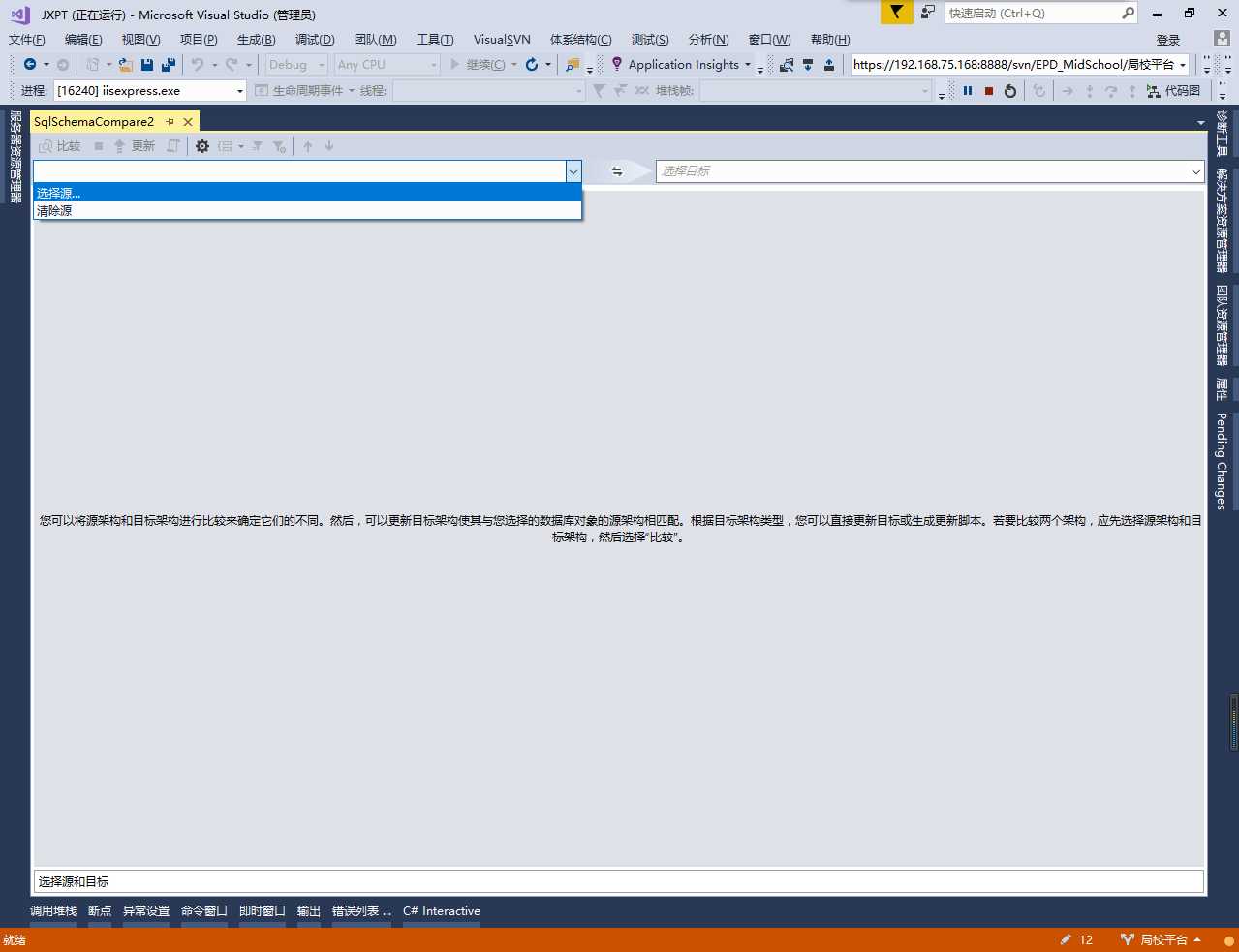Screen dimensions: 1239x952
Task: Open the VisualSVN menu
Action: (502, 40)
